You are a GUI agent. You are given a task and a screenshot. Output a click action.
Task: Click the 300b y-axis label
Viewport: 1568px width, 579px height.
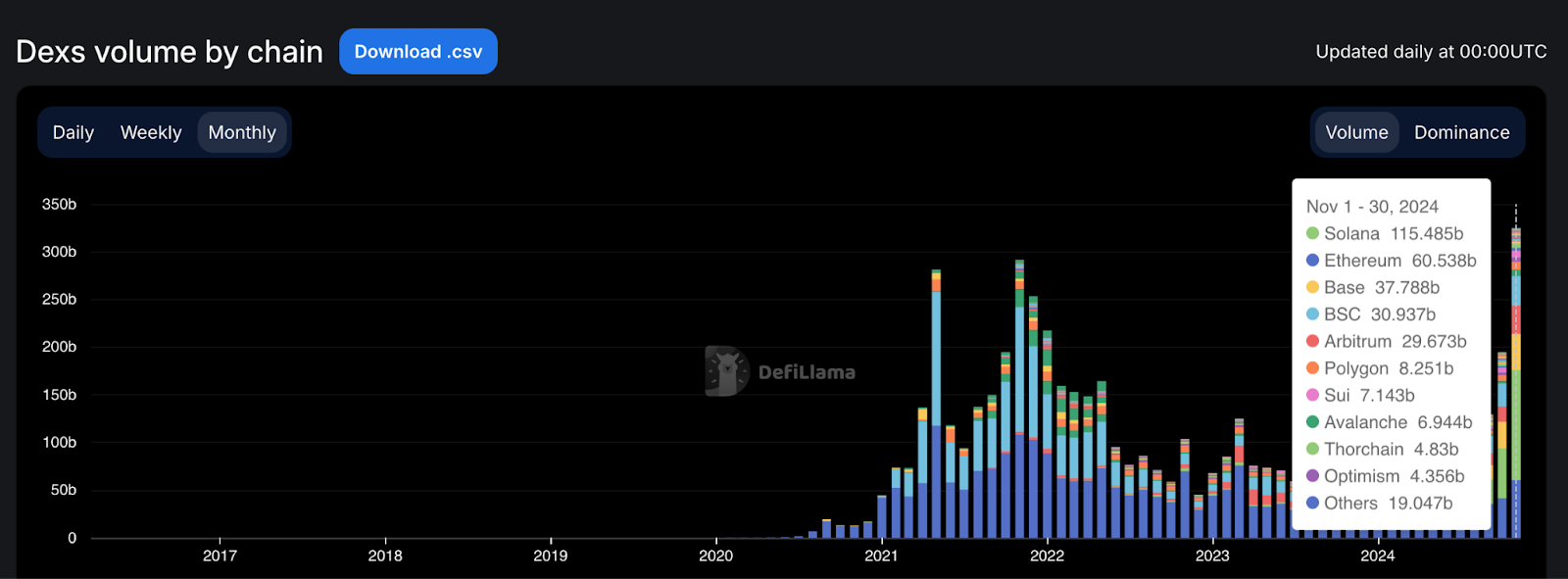click(x=59, y=252)
